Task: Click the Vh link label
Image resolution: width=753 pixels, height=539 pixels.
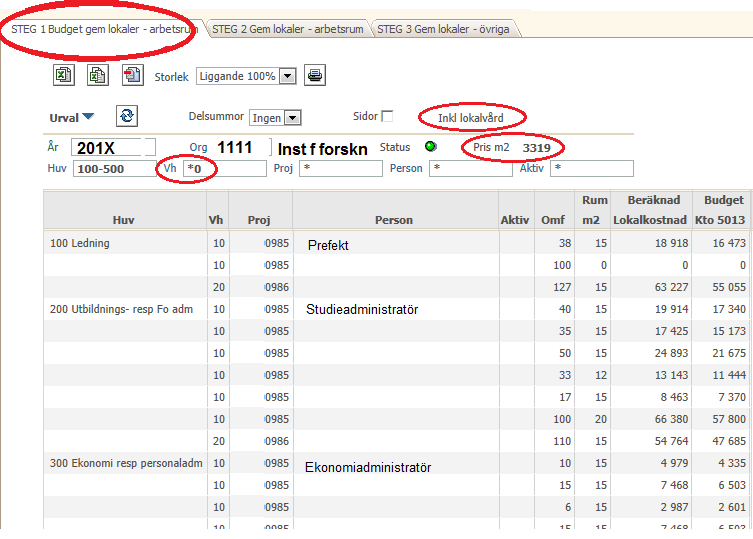Action: click(x=170, y=168)
